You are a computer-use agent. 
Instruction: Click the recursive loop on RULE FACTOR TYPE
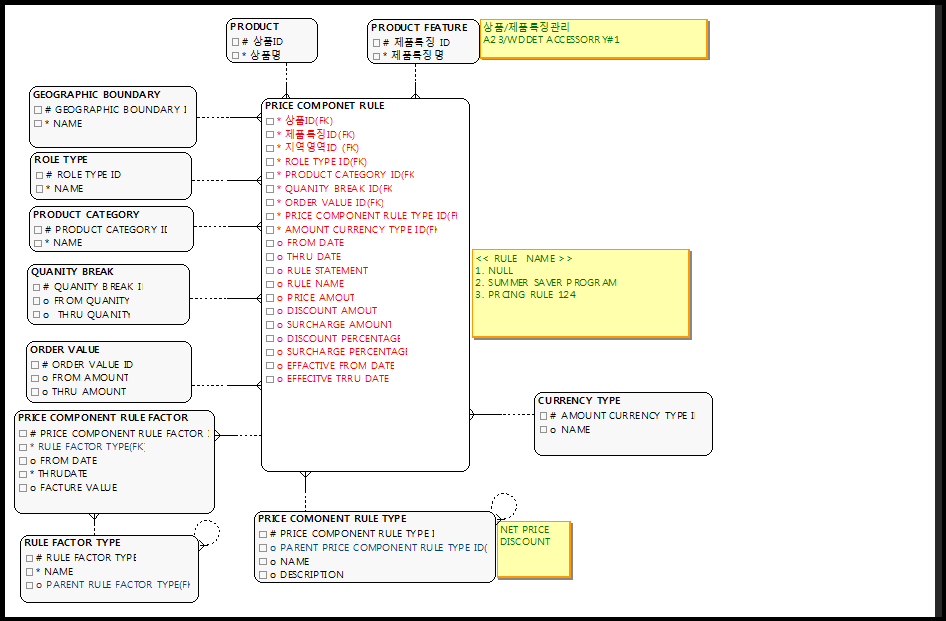click(x=207, y=533)
